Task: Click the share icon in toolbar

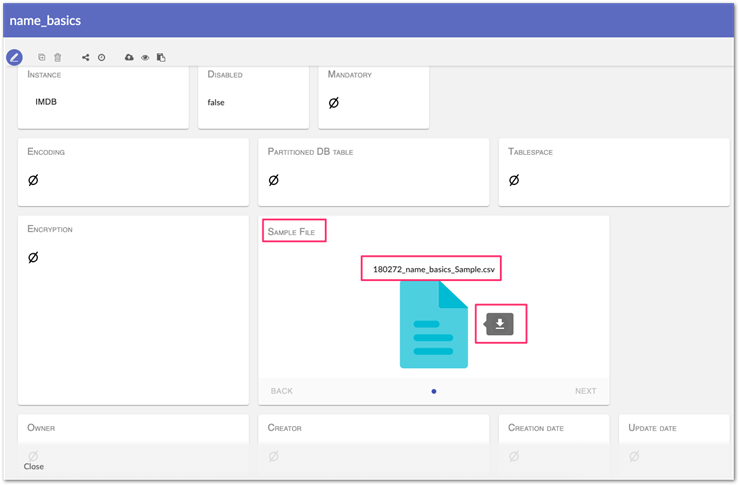Action: (x=85, y=57)
